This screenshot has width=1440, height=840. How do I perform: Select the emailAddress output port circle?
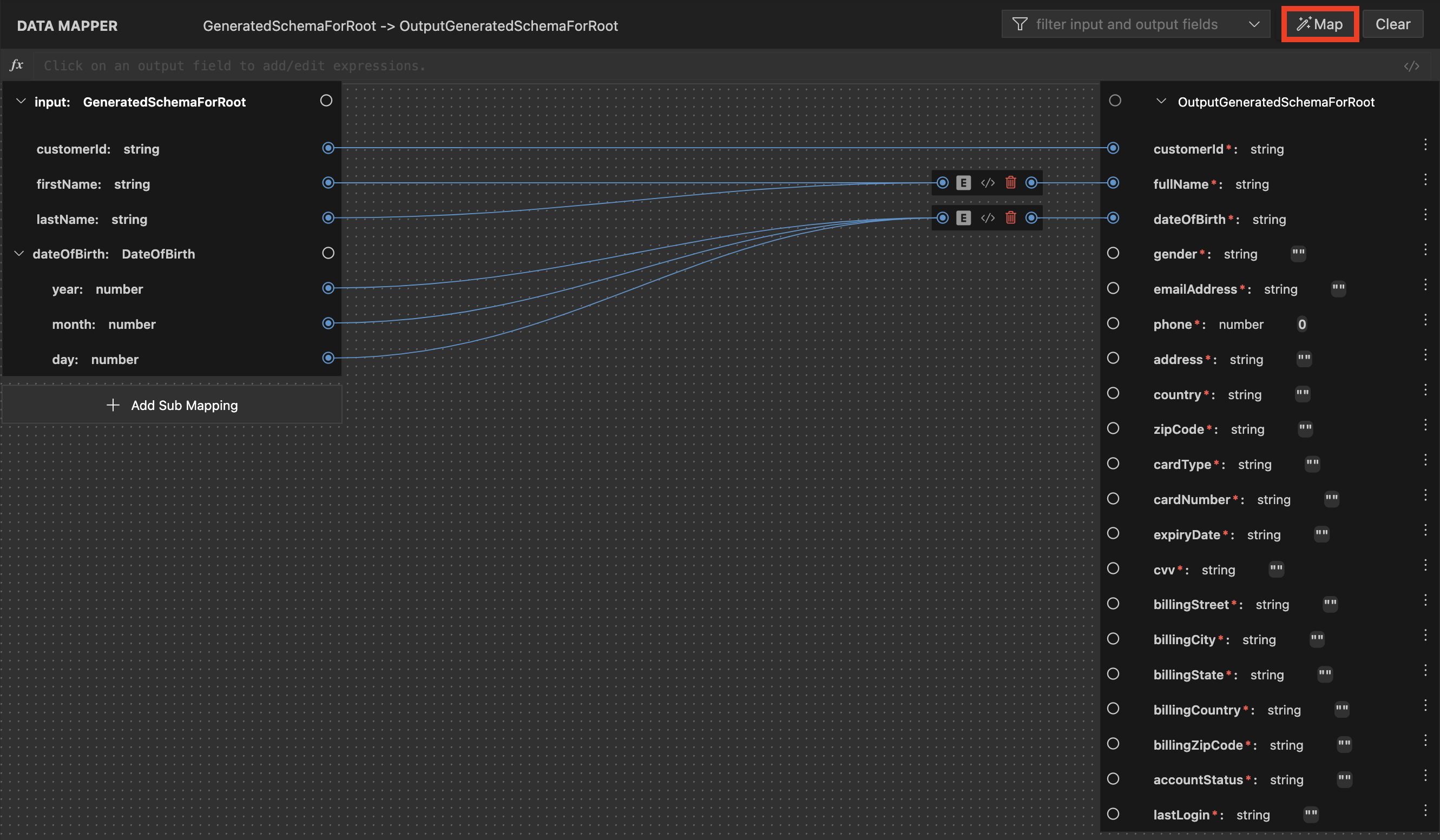pos(1113,288)
